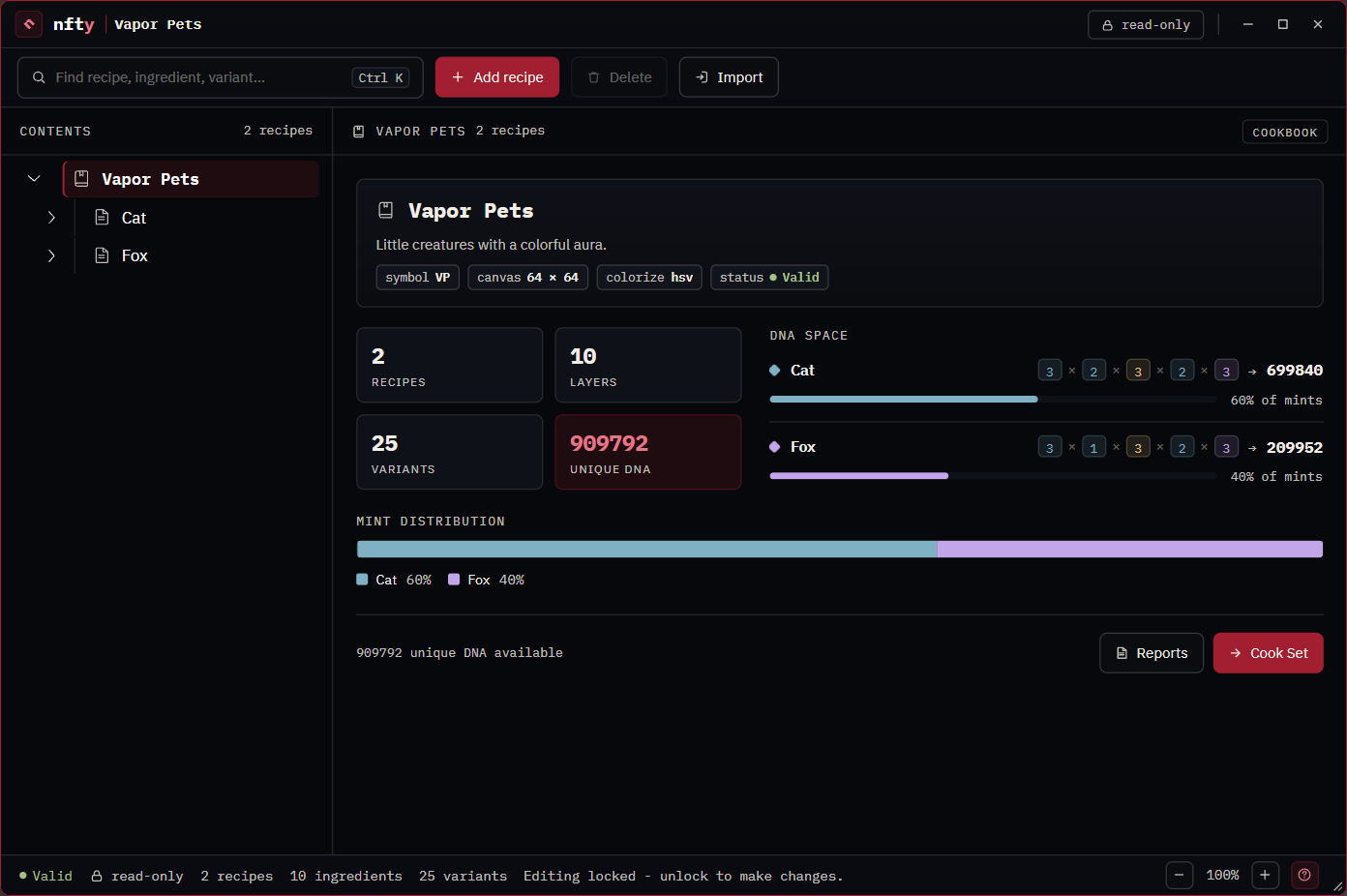Zoom out with the minus button
This screenshot has width=1347, height=896.
(1179, 876)
